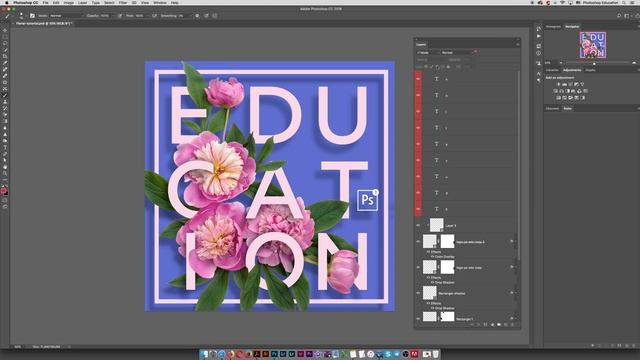The height and width of the screenshot is (360, 640).
Task: Add a Brightness/Contrast adjustment
Action: pyautogui.click(x=558, y=84)
